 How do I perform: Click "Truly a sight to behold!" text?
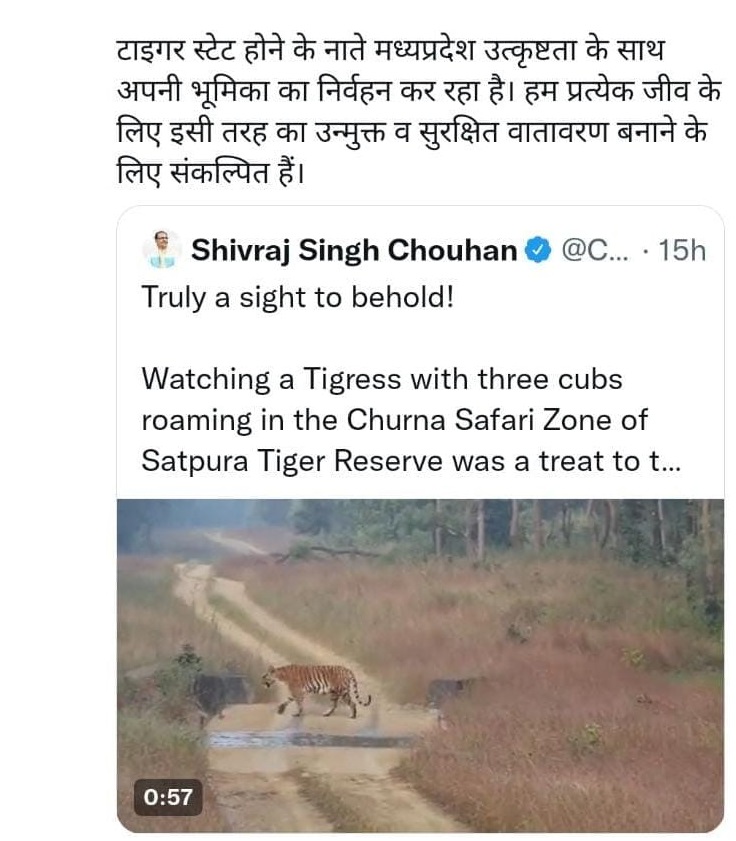point(297,297)
